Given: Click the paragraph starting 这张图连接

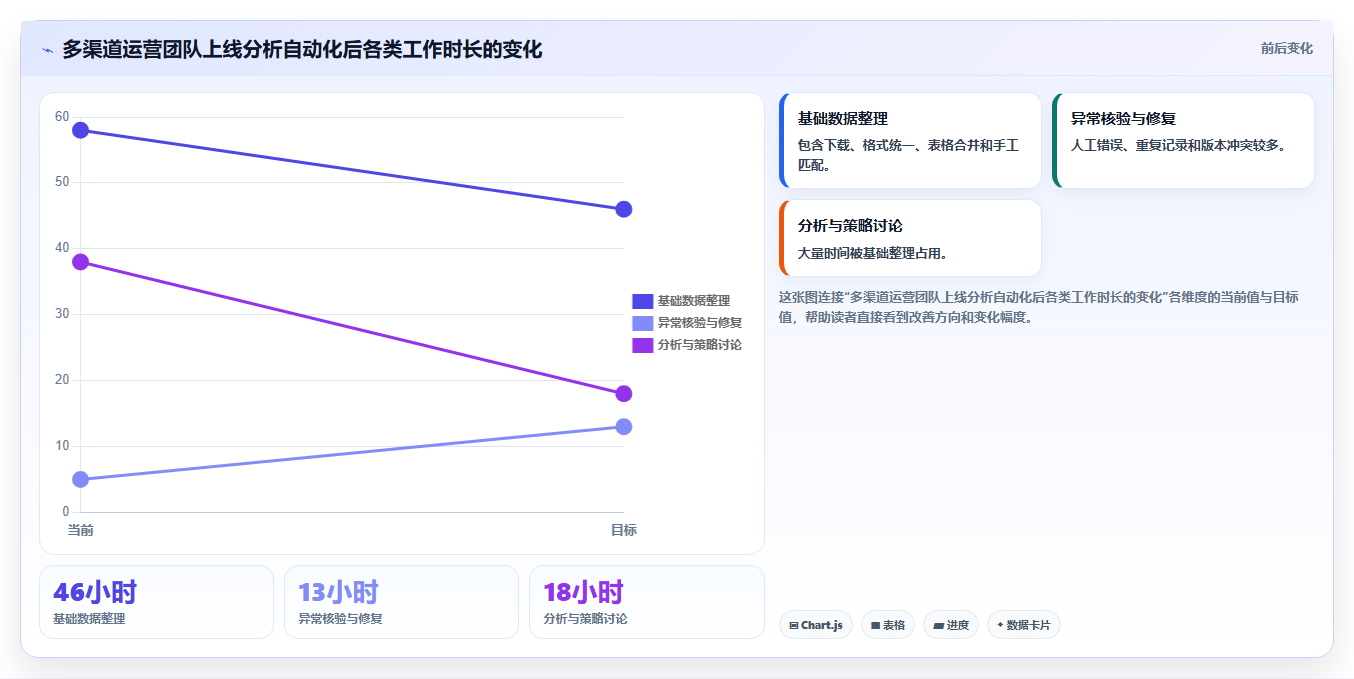Looking at the screenshot, I should click(1038, 307).
